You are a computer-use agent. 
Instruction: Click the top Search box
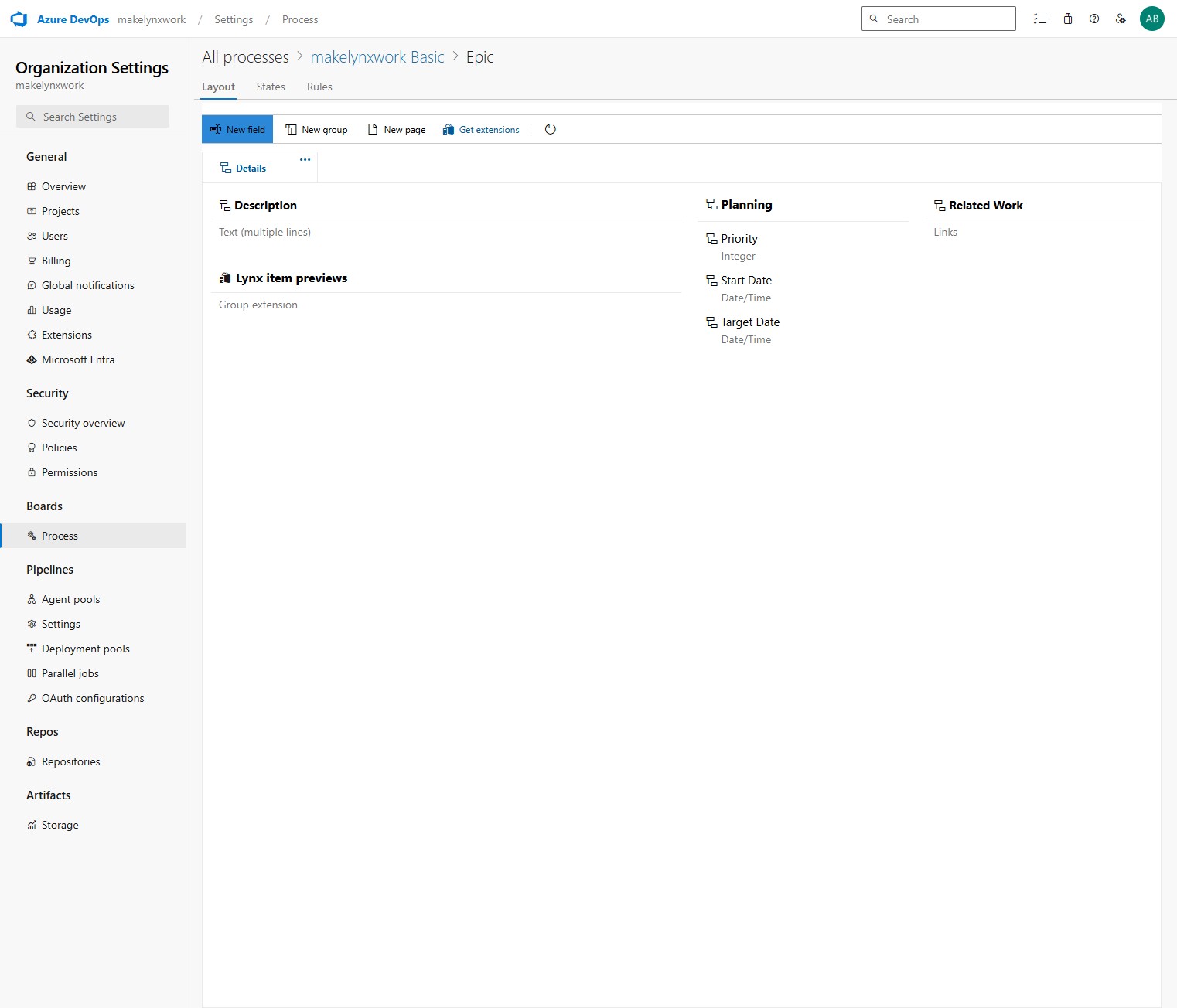pos(938,19)
